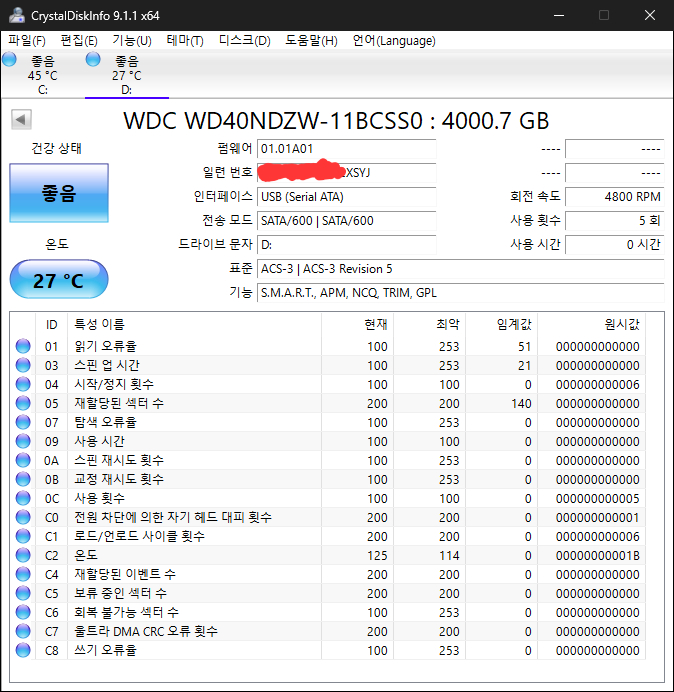Click the 최악 column header
Image resolution: width=674 pixels, height=692 pixels.
pyautogui.click(x=429, y=324)
